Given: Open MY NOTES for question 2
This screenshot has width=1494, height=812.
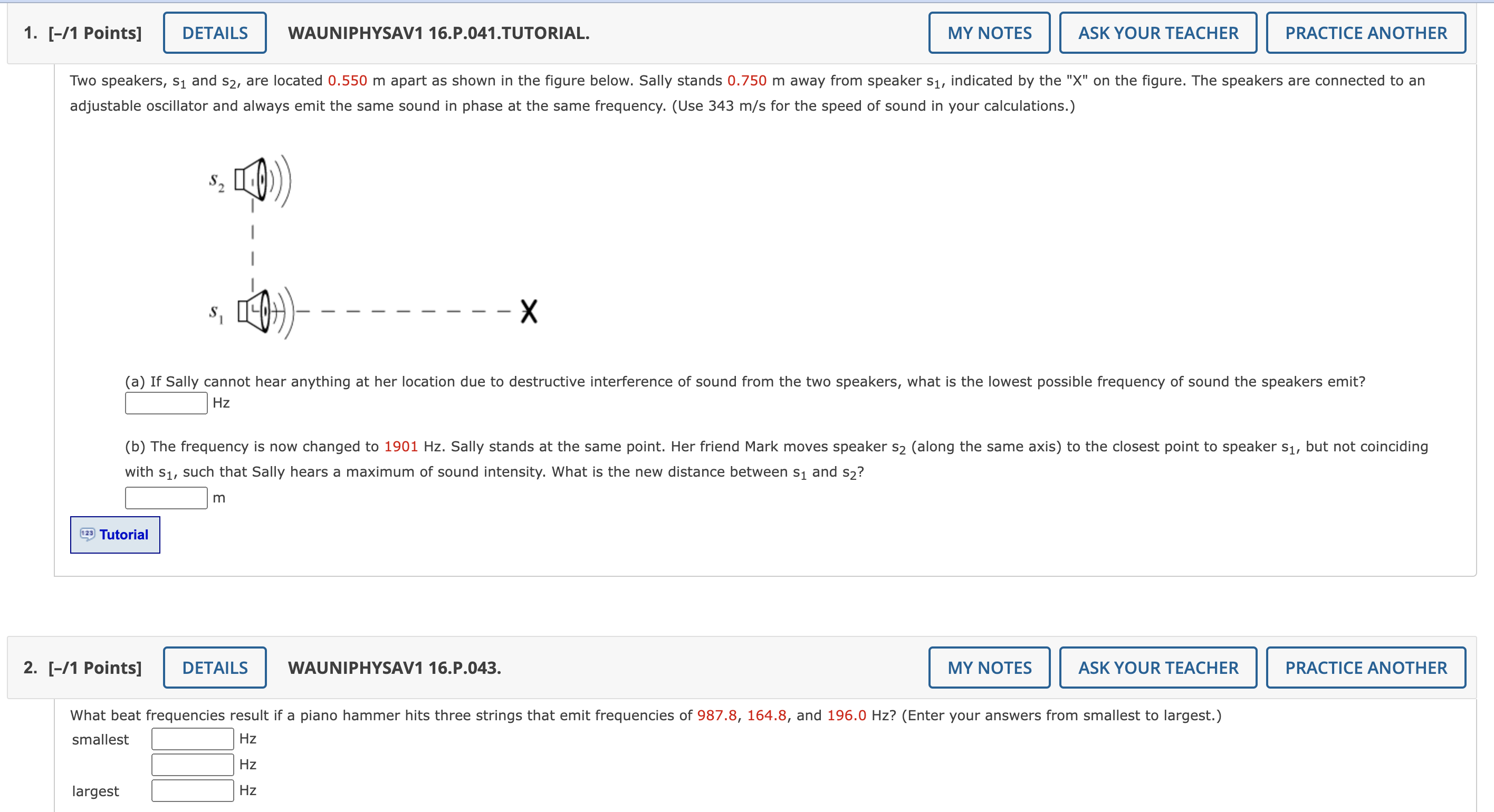Looking at the screenshot, I should pyautogui.click(x=990, y=667).
